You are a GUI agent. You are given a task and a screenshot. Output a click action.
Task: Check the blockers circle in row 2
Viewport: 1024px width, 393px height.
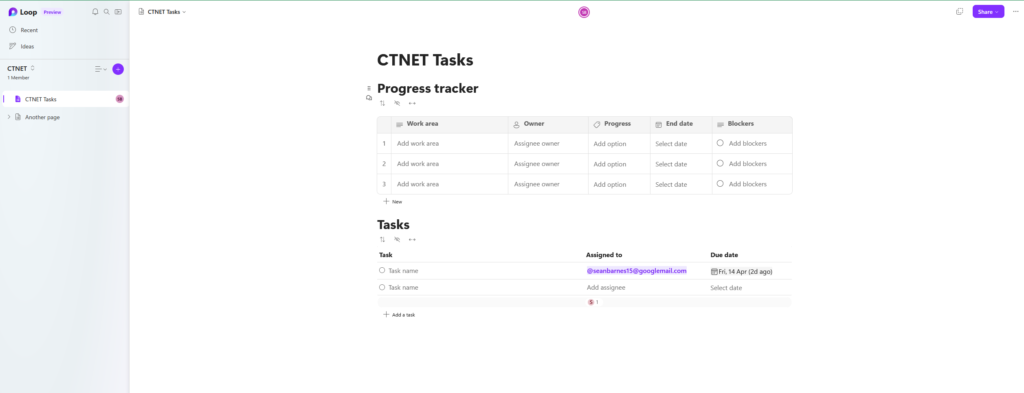[x=720, y=163]
